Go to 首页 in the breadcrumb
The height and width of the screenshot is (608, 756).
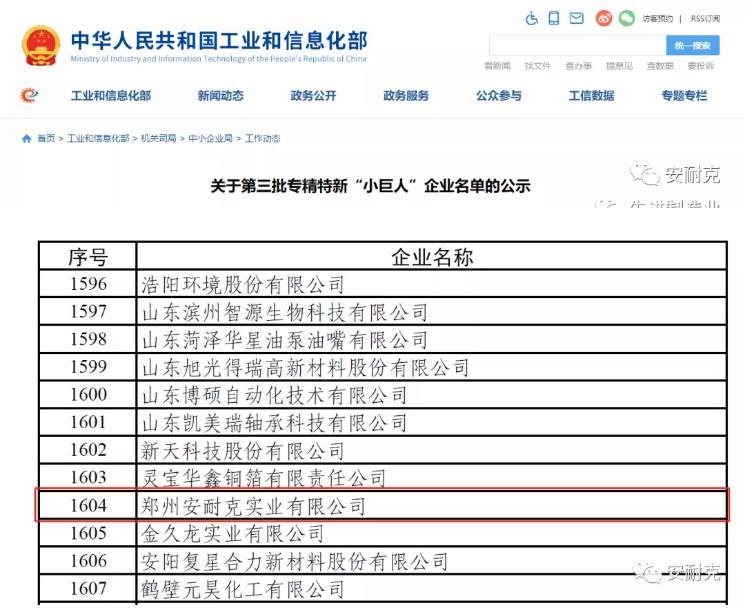coord(46,139)
